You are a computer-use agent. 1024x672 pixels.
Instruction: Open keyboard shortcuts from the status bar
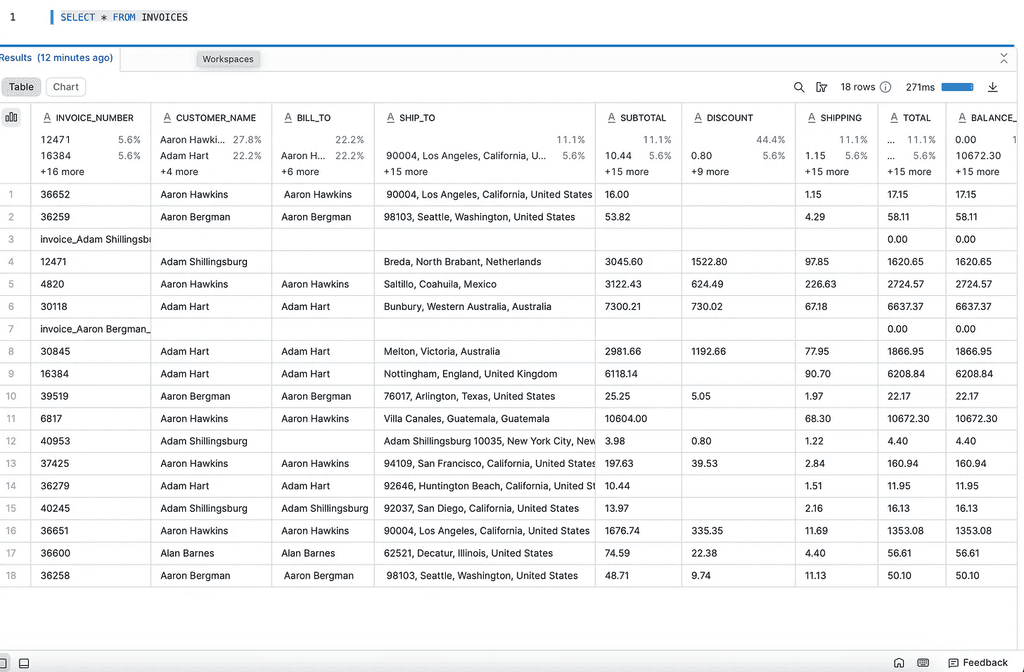pos(923,662)
